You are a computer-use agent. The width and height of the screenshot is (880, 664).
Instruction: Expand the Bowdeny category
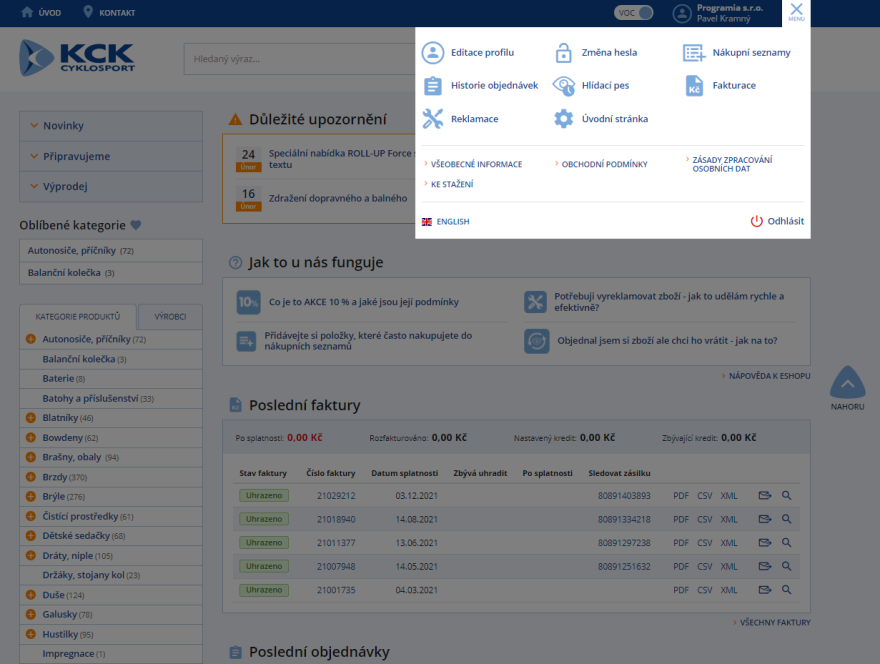(x=31, y=437)
